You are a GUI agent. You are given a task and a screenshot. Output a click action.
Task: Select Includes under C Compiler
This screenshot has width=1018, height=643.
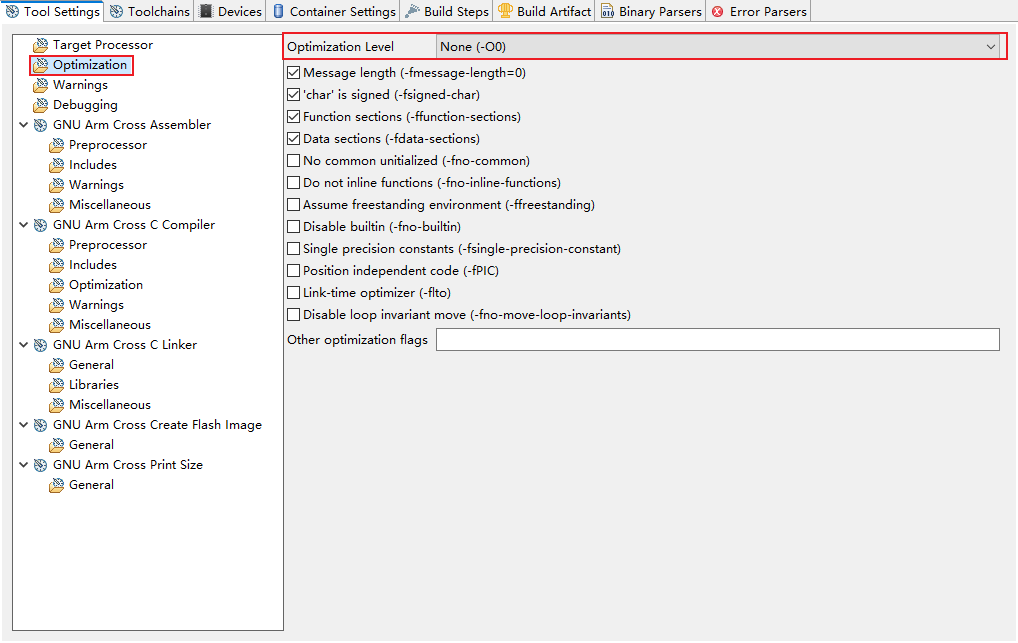coord(93,265)
